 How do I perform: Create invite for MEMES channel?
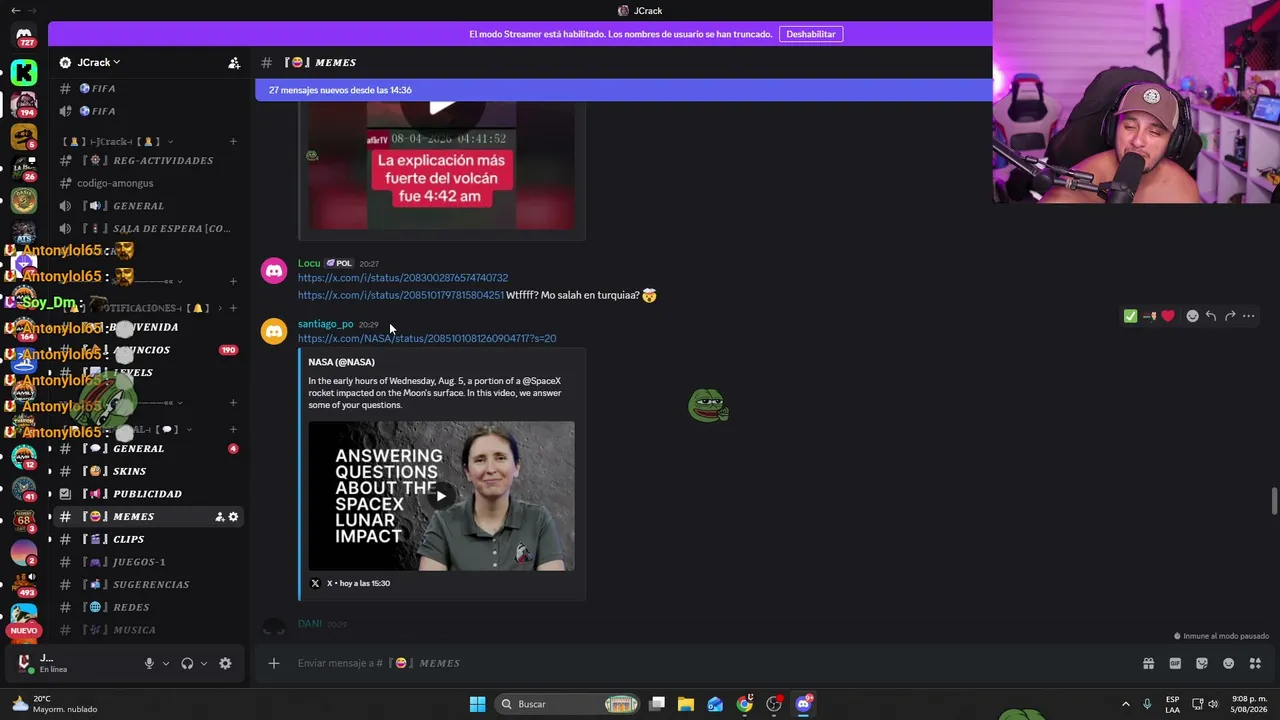[220, 517]
